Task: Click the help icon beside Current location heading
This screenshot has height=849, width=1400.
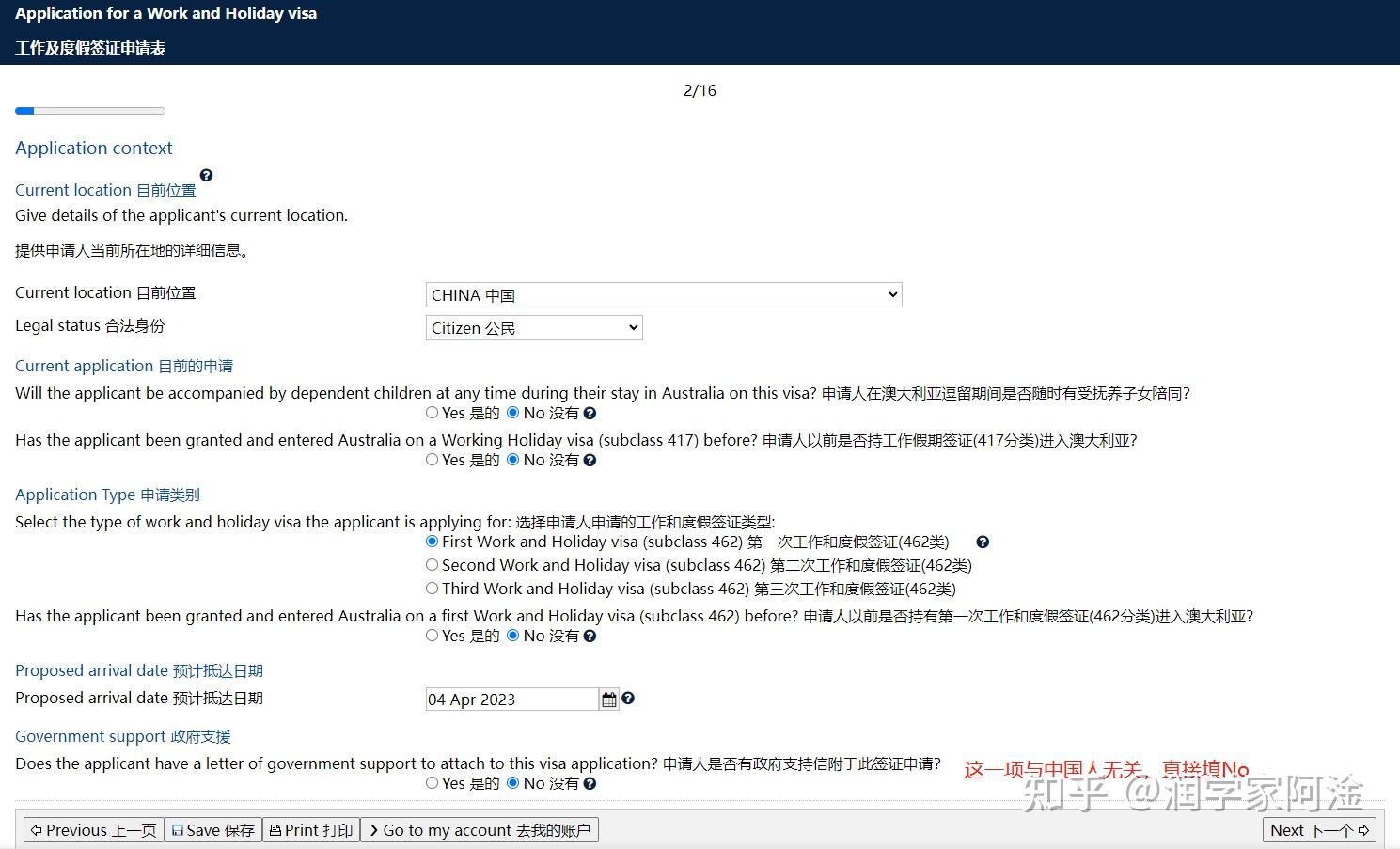Action: coord(206,175)
